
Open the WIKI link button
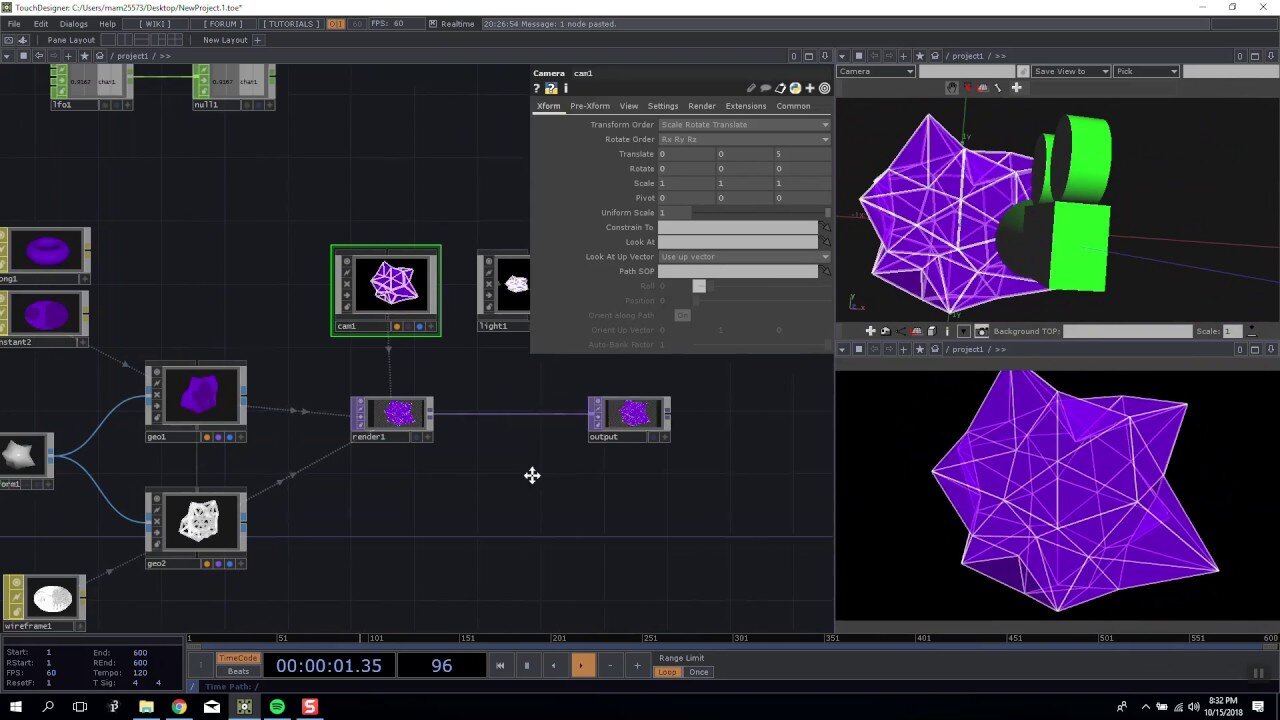(155, 24)
